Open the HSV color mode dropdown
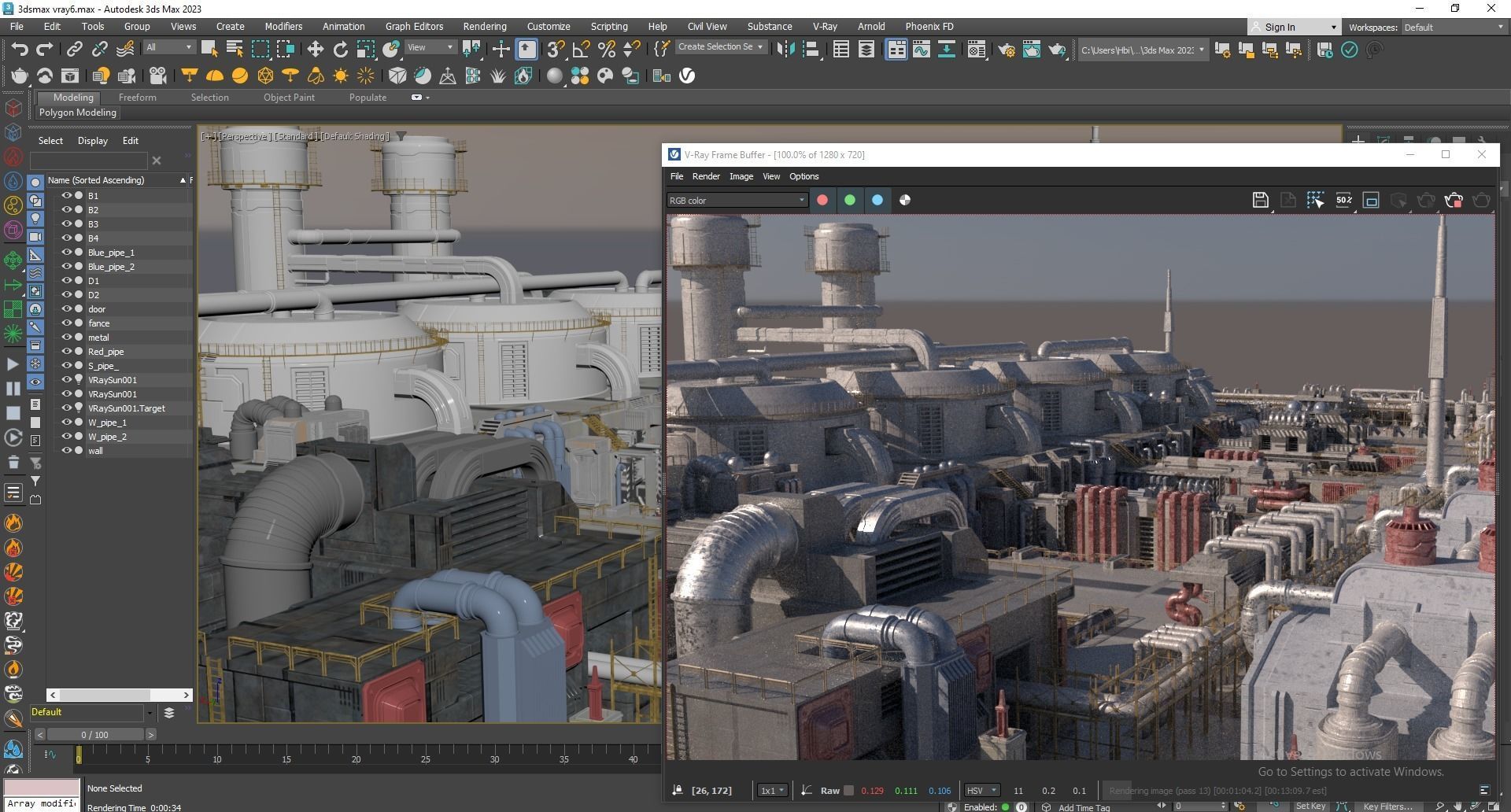 pyautogui.click(x=981, y=791)
